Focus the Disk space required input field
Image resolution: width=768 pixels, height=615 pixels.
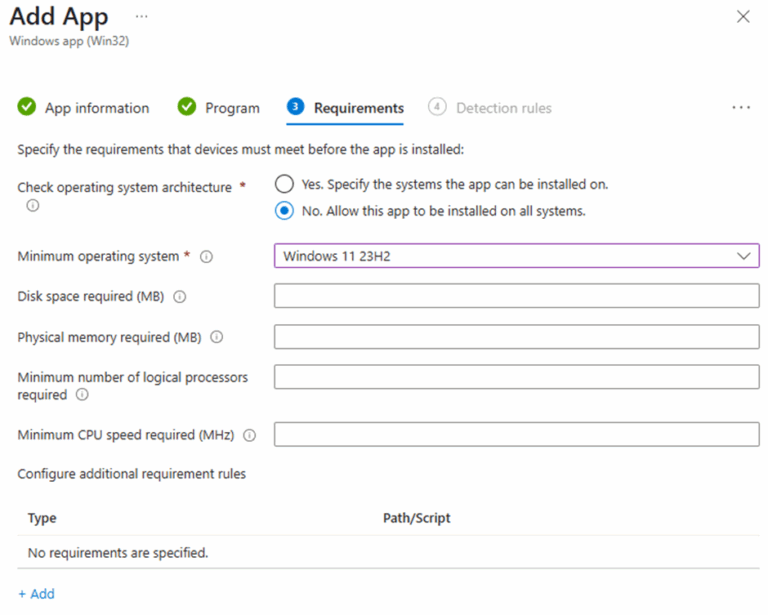pyautogui.click(x=517, y=296)
